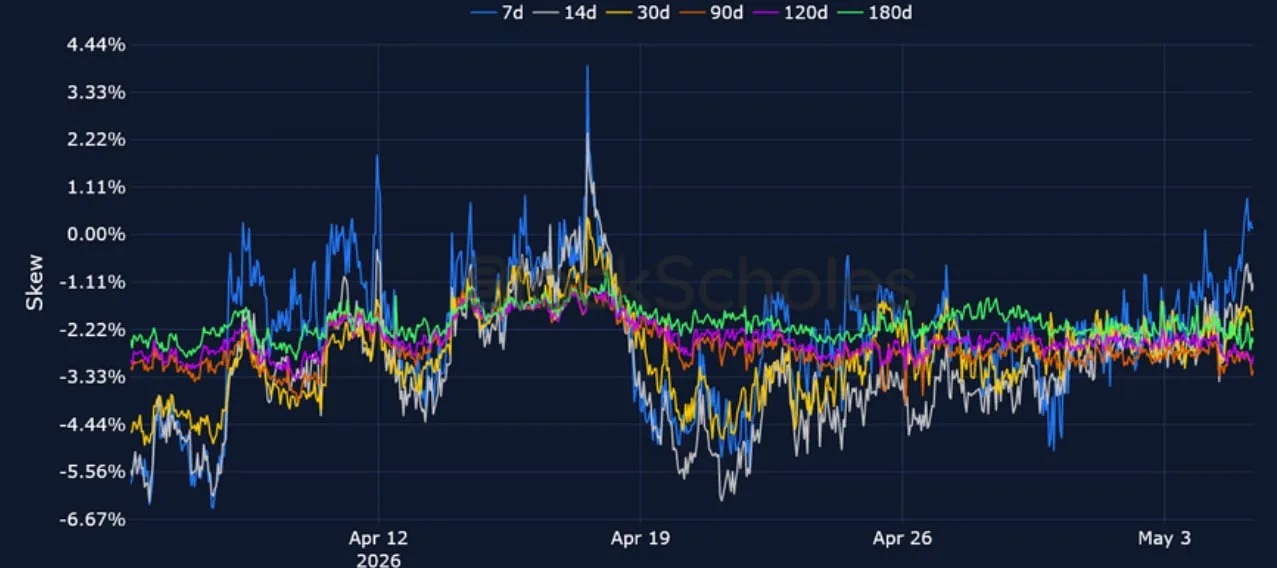Click the Apr 19 x-axis label

click(640, 538)
